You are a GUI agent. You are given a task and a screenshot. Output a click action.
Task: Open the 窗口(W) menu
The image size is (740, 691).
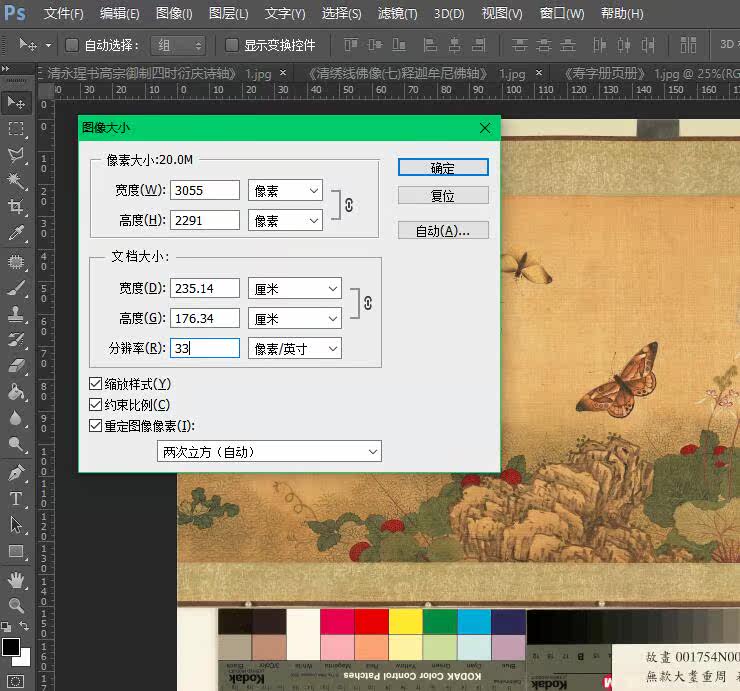(562, 13)
